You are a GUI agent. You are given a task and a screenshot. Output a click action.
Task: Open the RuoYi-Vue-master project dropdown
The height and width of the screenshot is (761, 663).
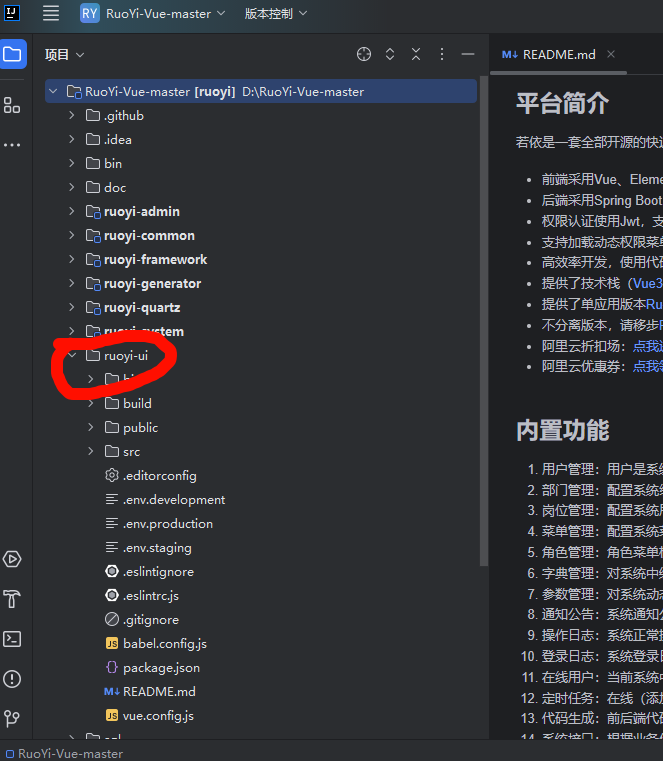tap(153, 14)
